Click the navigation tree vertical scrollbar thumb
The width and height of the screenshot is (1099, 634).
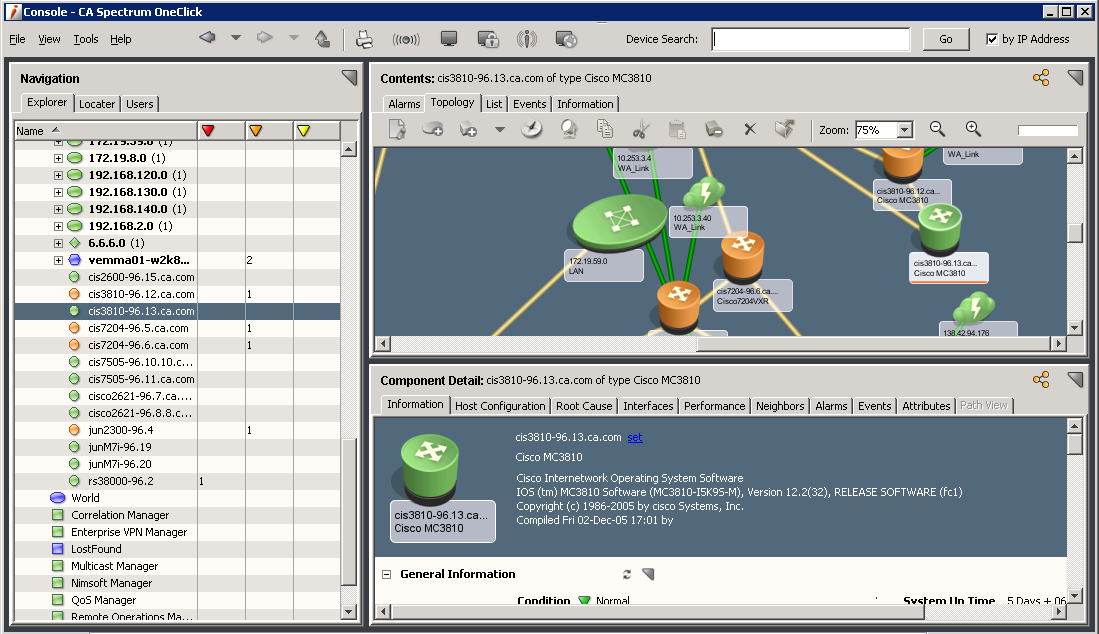pyautogui.click(x=349, y=511)
